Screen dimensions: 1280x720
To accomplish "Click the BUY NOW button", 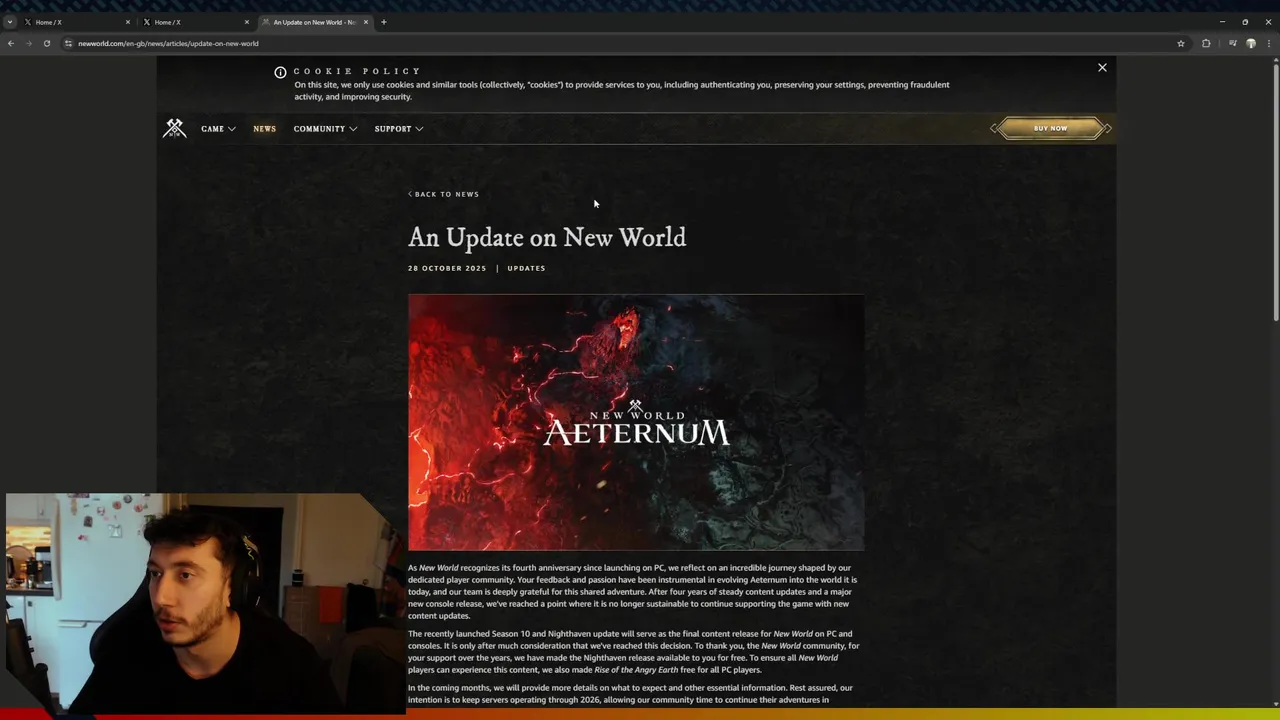I will tap(1050, 128).
